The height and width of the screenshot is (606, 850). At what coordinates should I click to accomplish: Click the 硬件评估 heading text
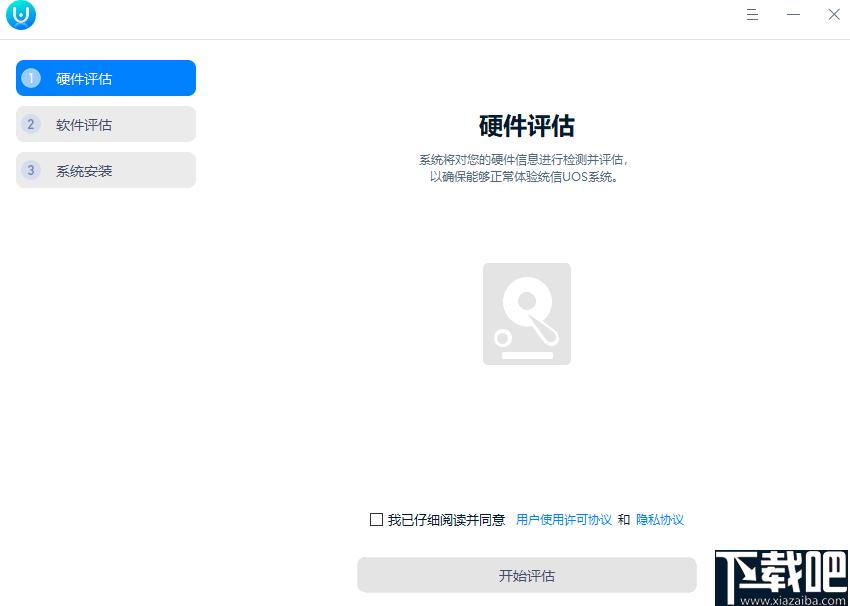tap(526, 126)
